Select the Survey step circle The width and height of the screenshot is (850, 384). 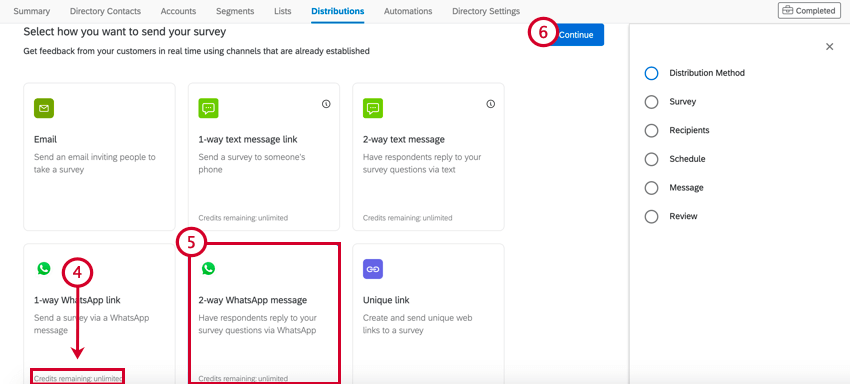pos(652,102)
